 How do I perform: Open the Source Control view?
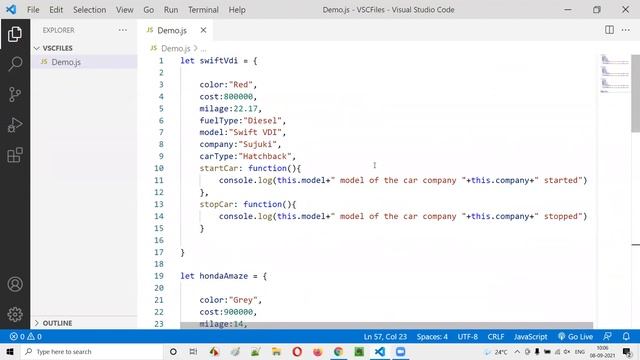coord(15,94)
